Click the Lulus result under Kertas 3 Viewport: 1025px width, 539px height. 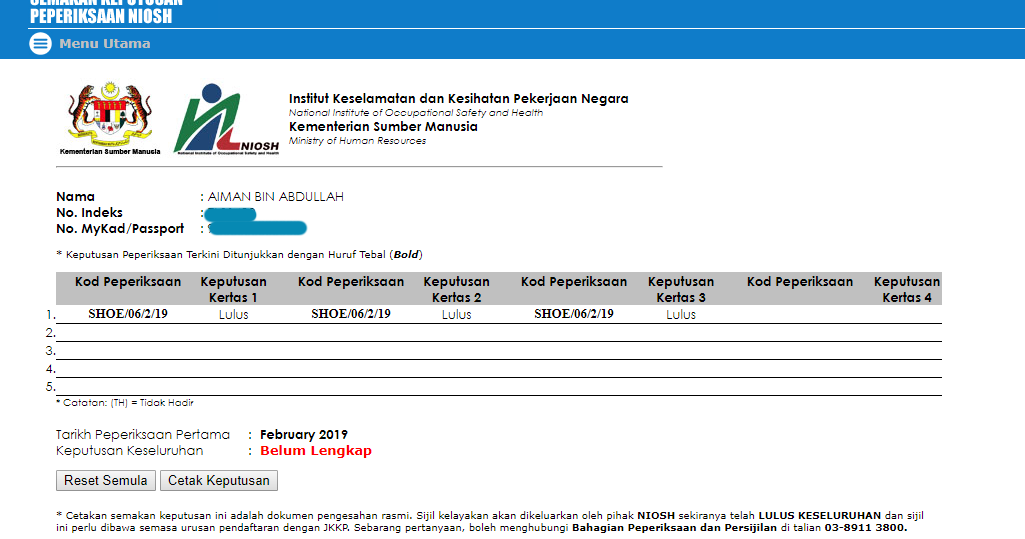681,315
